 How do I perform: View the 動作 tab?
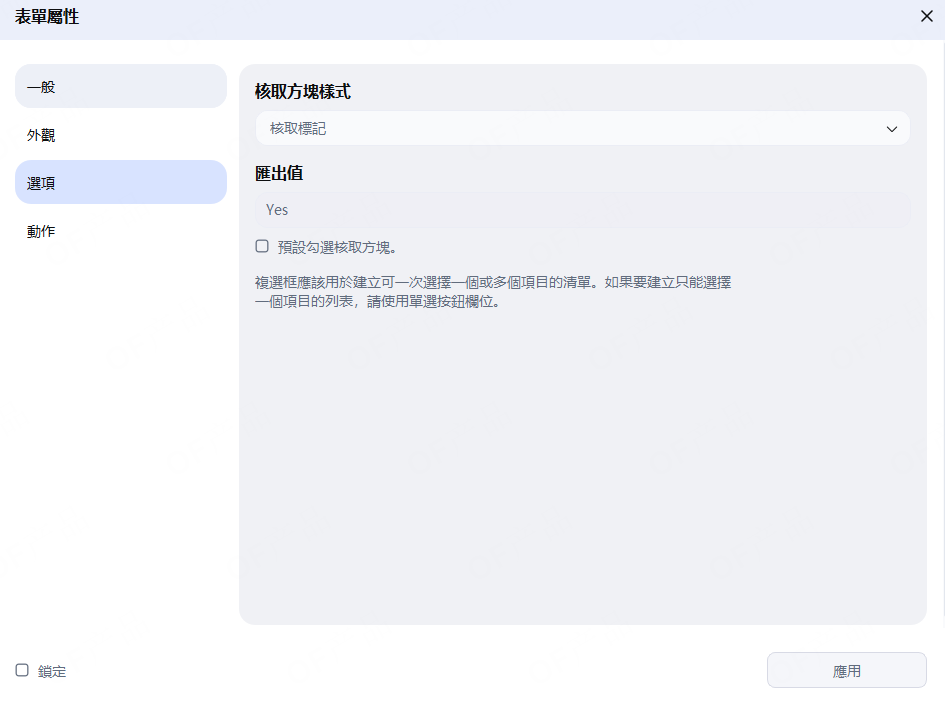[120, 230]
